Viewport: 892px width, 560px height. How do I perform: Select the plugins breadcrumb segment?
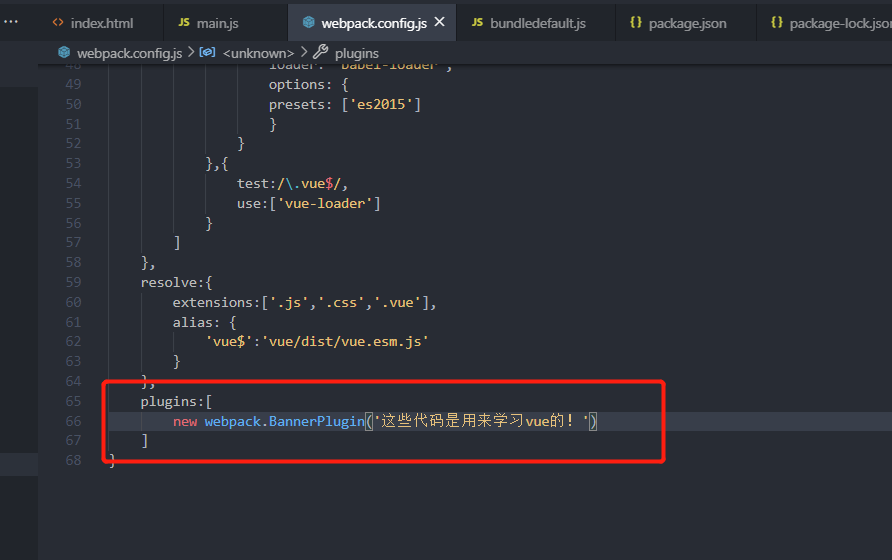(357, 53)
